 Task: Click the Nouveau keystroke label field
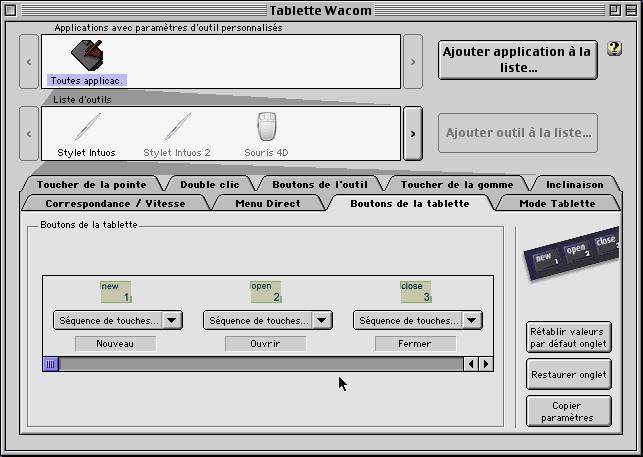point(115,344)
